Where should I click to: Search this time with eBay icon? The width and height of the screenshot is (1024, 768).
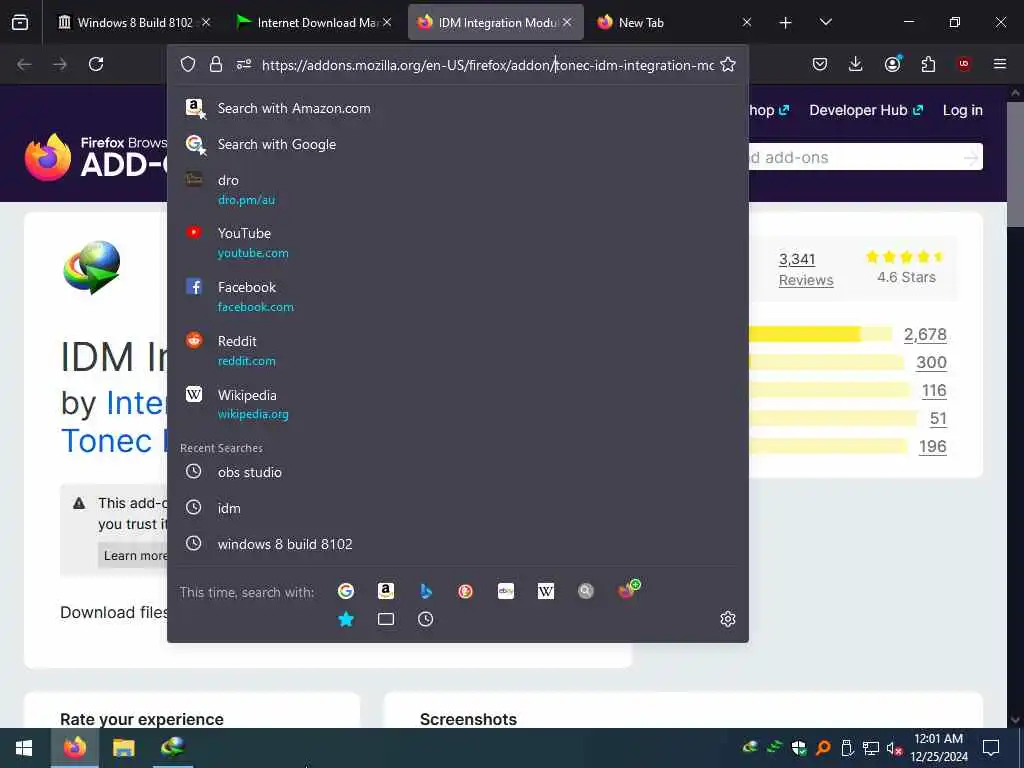click(506, 591)
